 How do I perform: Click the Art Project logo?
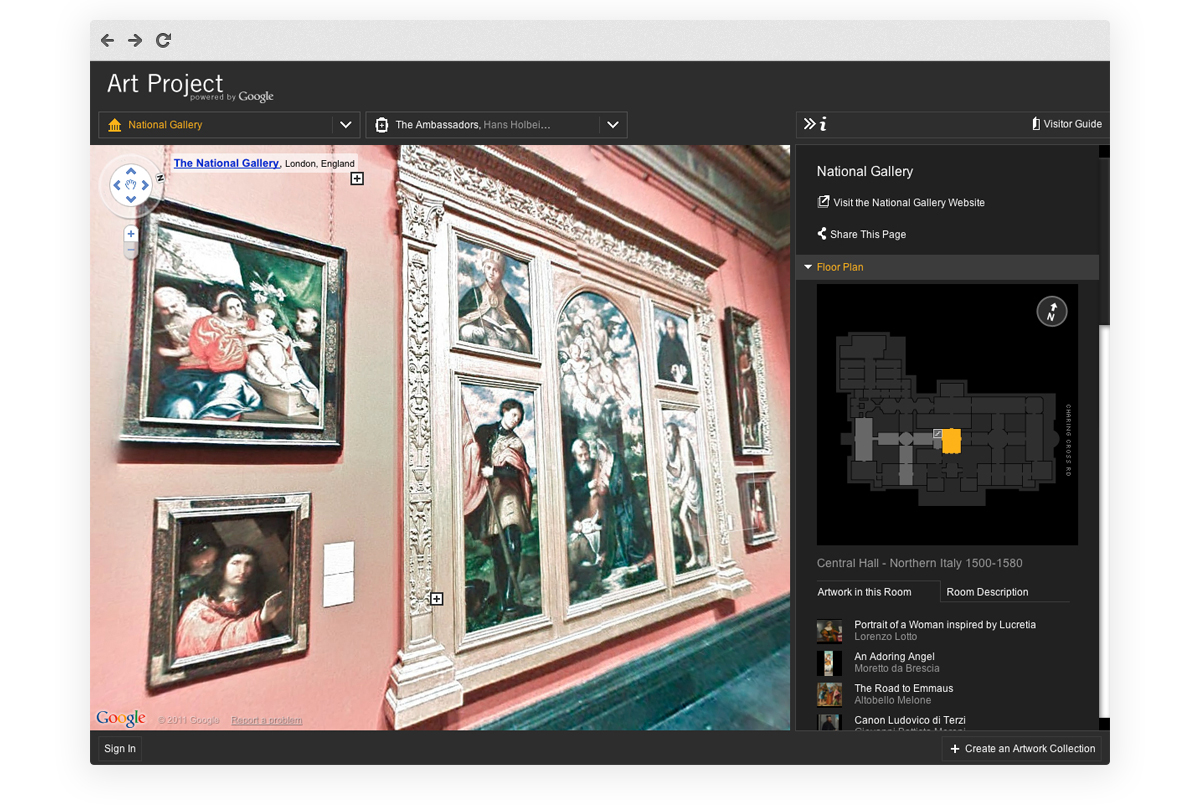(190, 86)
